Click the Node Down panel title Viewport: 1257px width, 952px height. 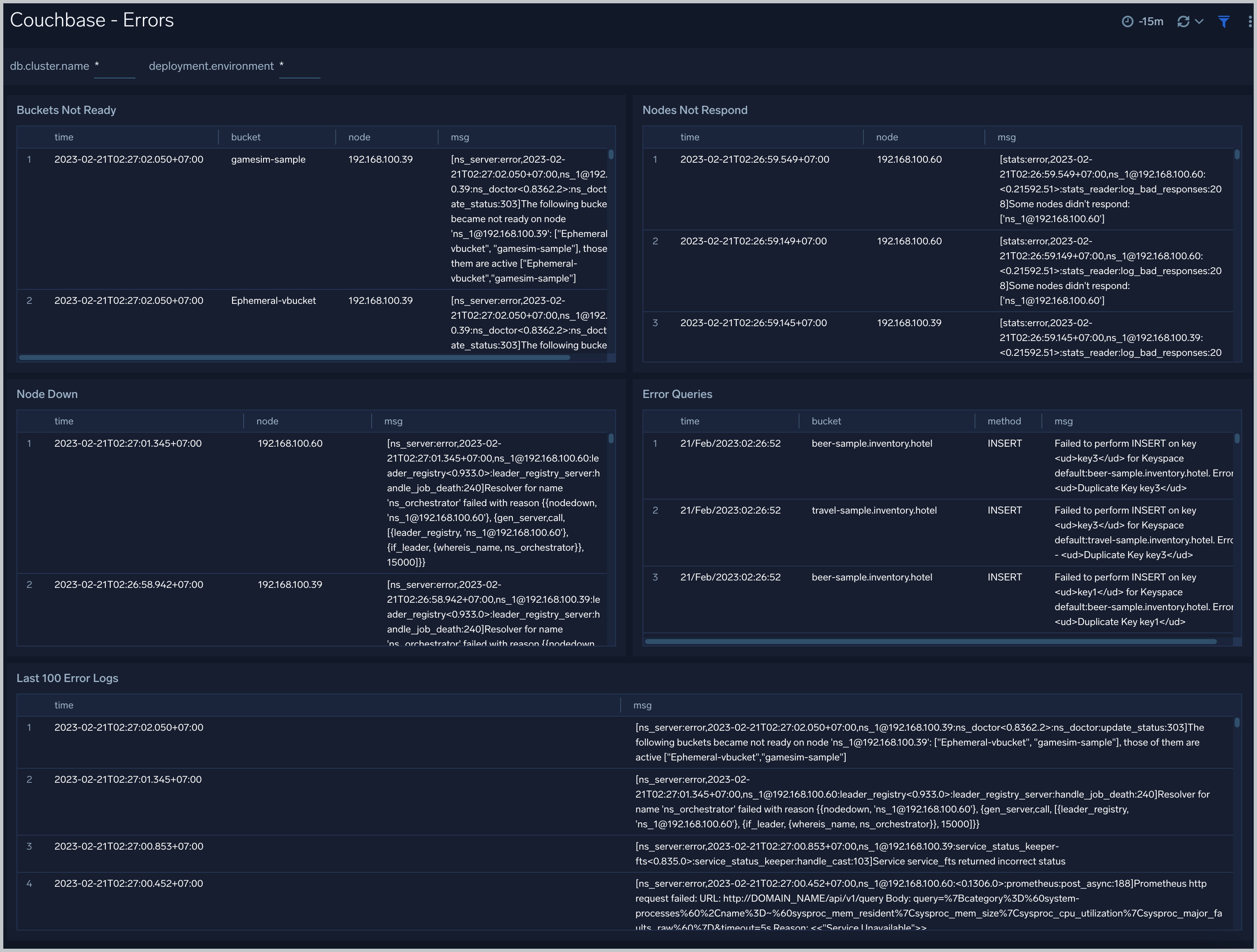pos(47,394)
